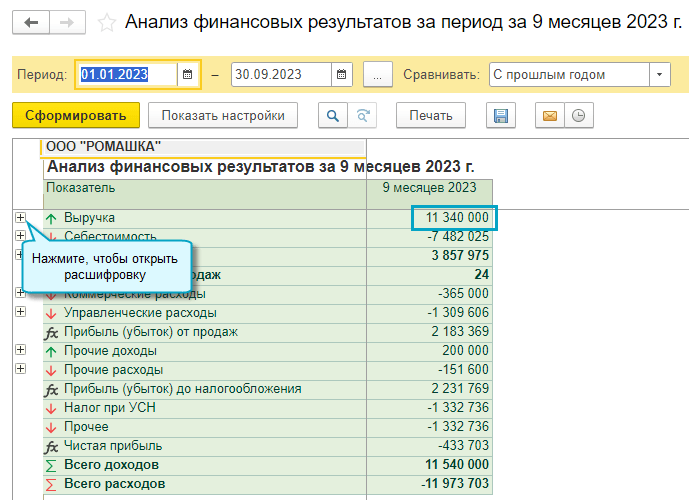Open calendar for the period end date
Screen dimensions: 689x500
[342, 74]
